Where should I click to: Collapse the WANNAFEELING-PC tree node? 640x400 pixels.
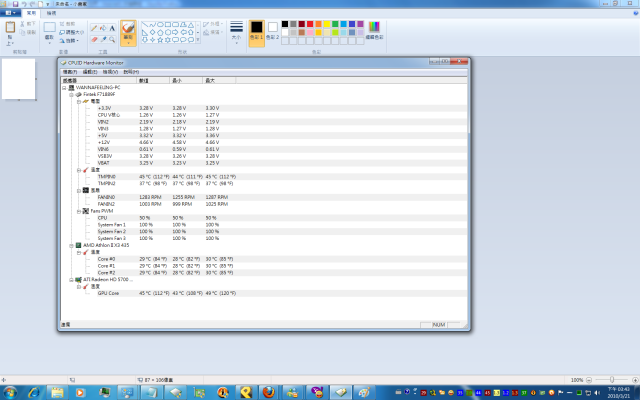coord(64,88)
